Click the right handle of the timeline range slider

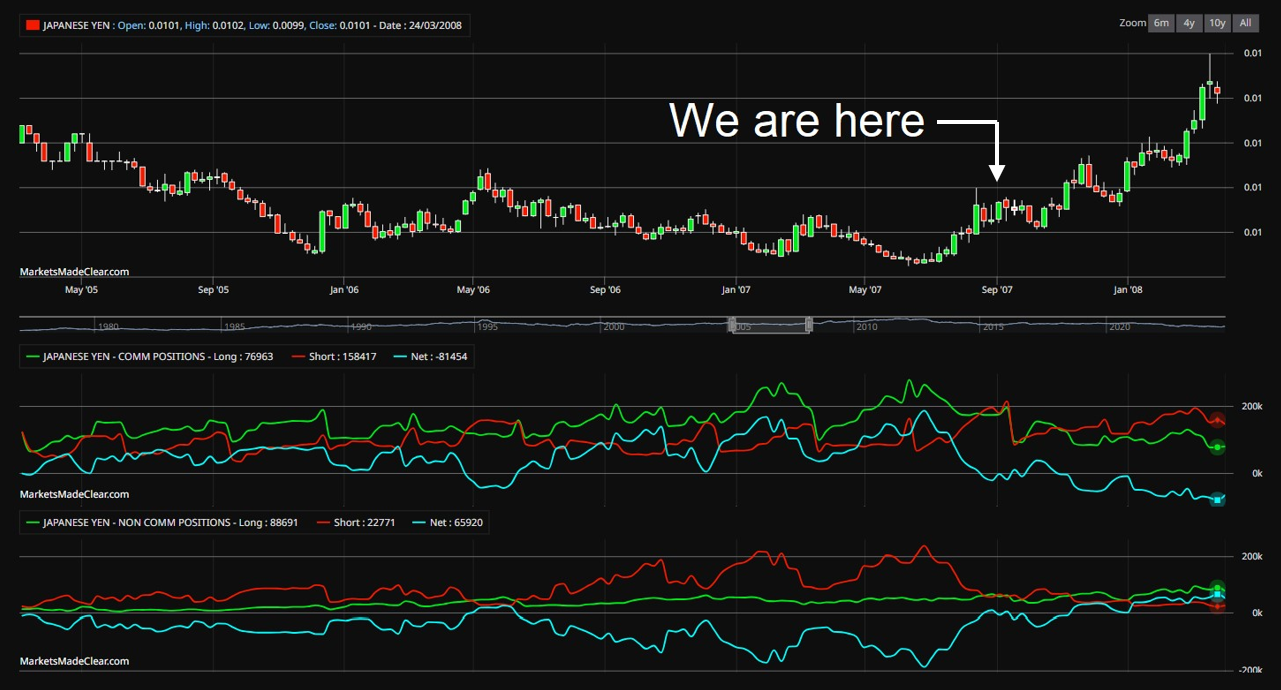point(808,325)
